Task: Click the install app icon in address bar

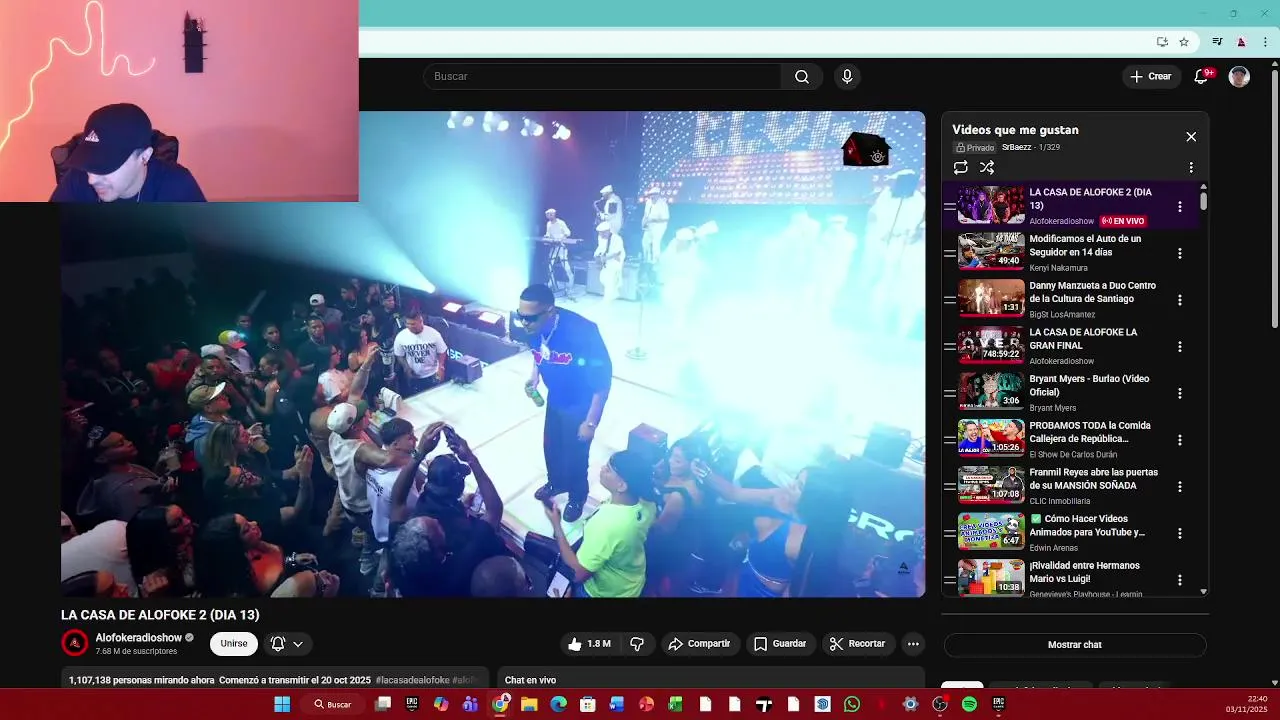Action: click(1162, 42)
